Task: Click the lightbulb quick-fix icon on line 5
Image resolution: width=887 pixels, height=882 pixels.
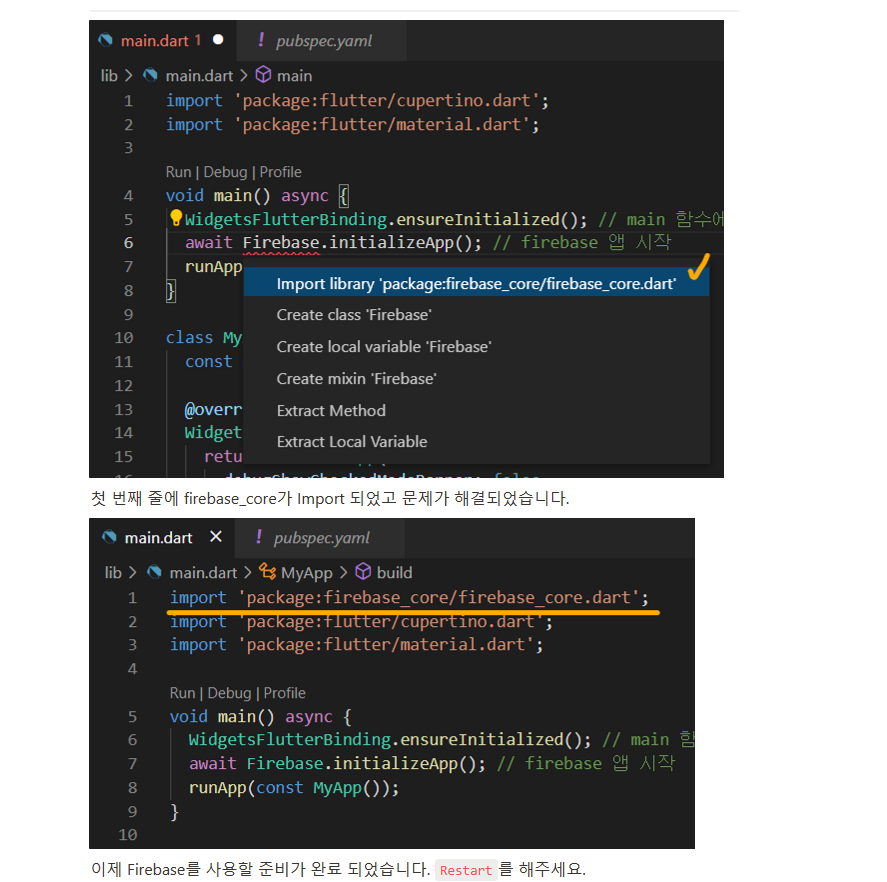Action: click(176, 217)
